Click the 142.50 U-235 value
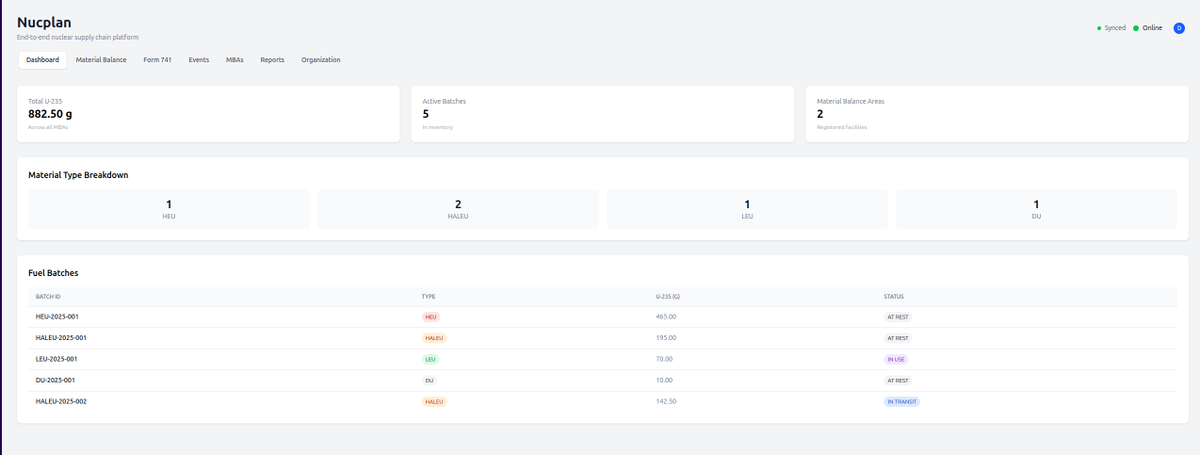Image resolution: width=1200 pixels, height=455 pixels. click(666, 401)
